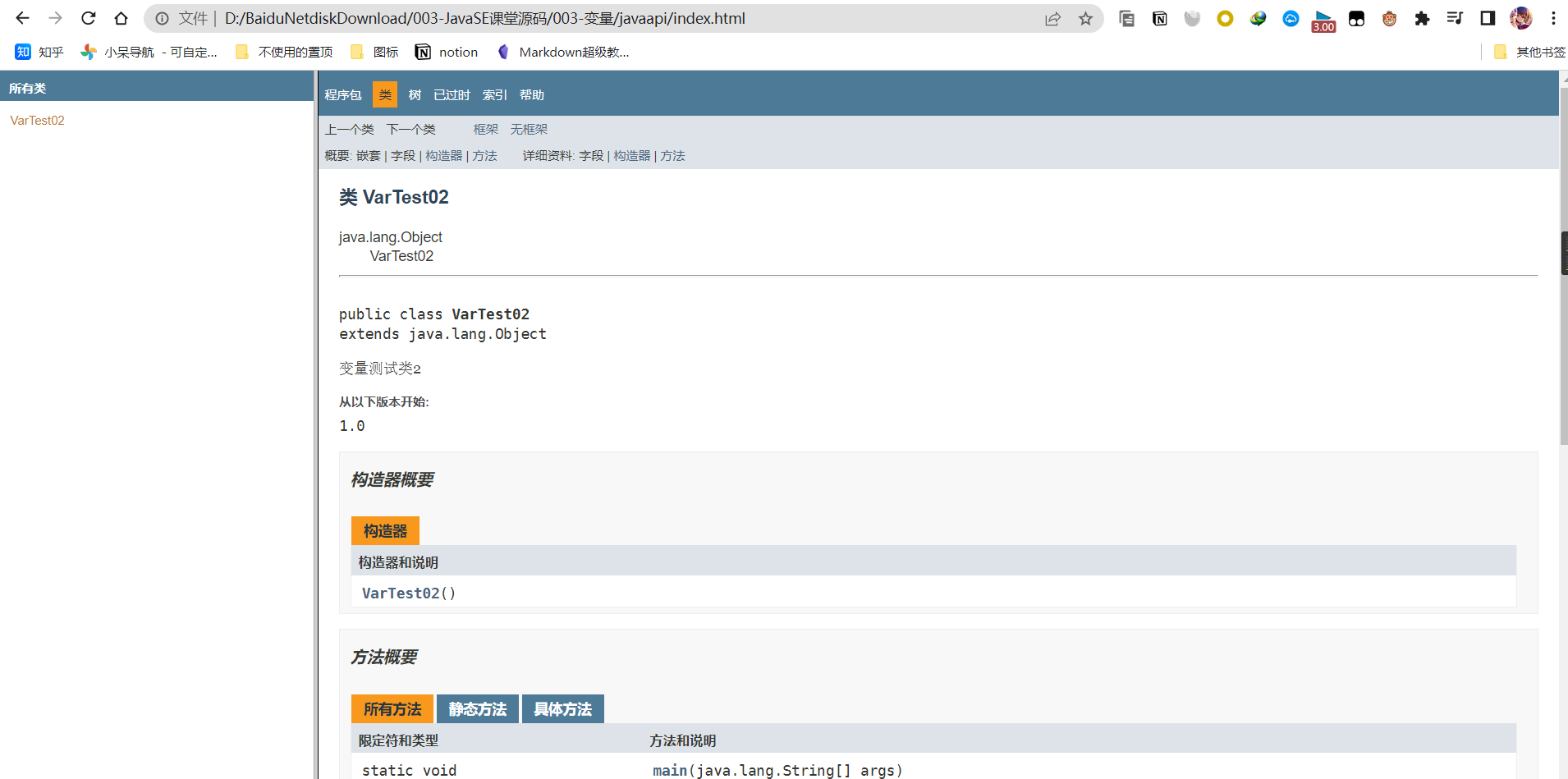Click the browser reload button

tap(89, 18)
